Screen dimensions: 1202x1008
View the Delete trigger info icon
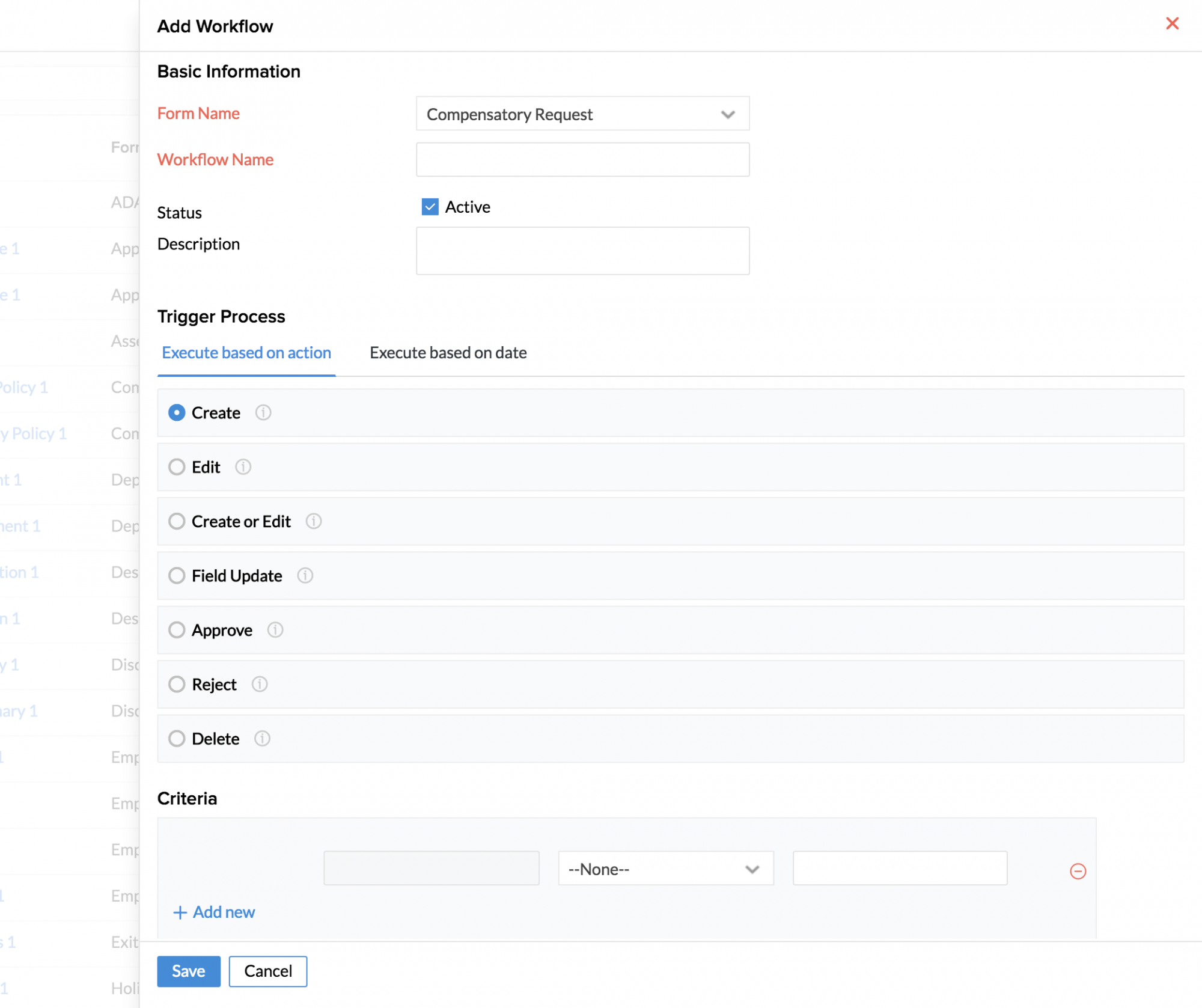(263, 738)
